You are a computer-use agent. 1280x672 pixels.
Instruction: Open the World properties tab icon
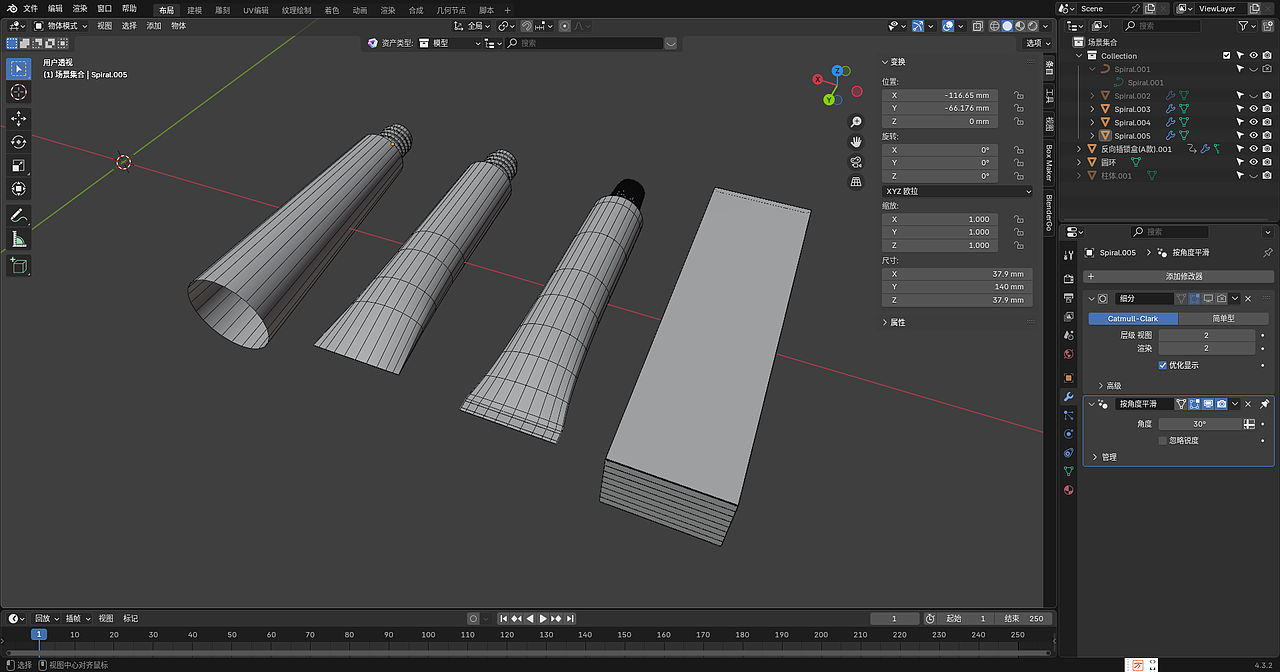pos(1068,354)
